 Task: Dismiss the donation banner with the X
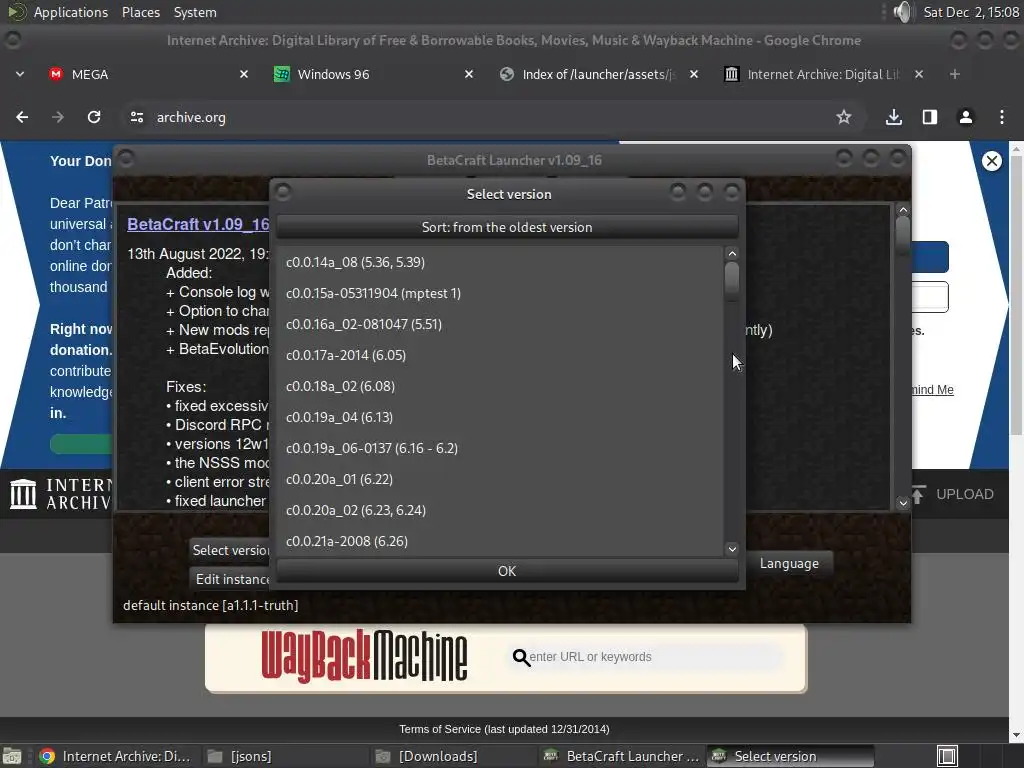tap(991, 161)
